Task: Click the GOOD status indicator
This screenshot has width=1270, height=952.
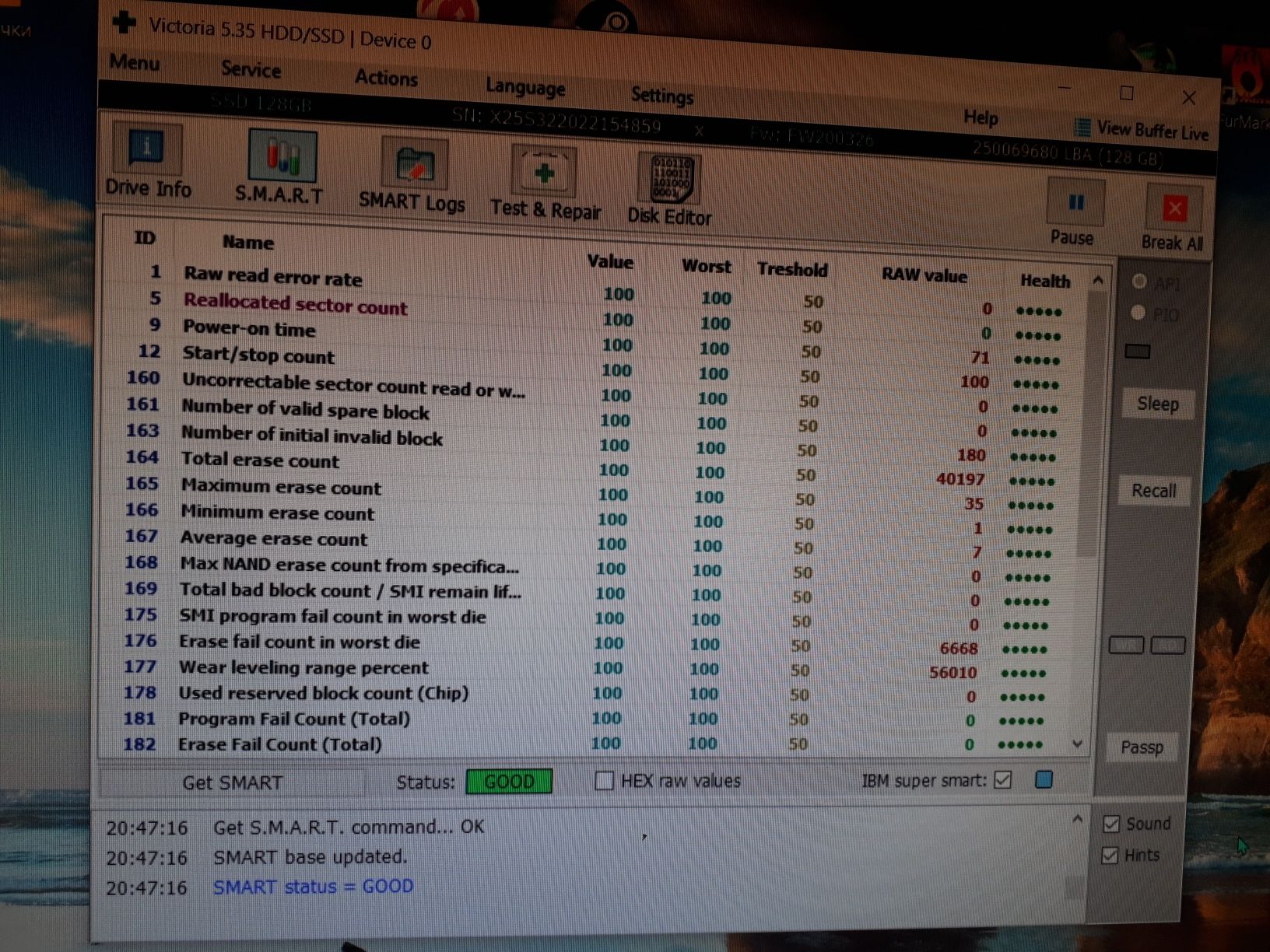Action: [x=510, y=782]
